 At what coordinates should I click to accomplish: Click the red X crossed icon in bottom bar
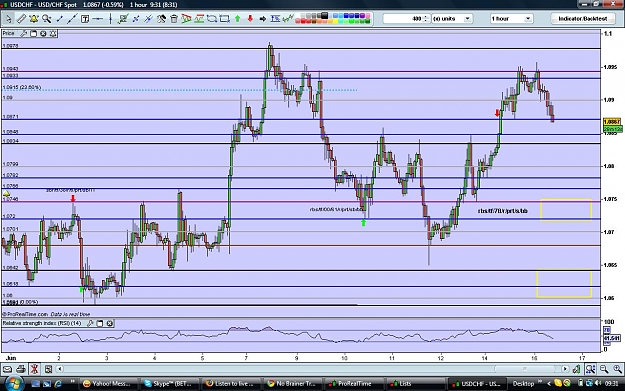pos(34,369)
